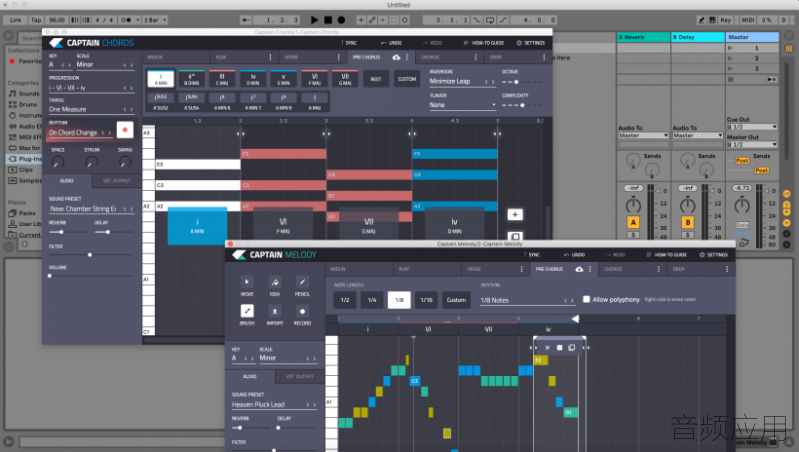
Task: Click next arrow for Progression i-VI-VII-iv
Action: (131, 88)
